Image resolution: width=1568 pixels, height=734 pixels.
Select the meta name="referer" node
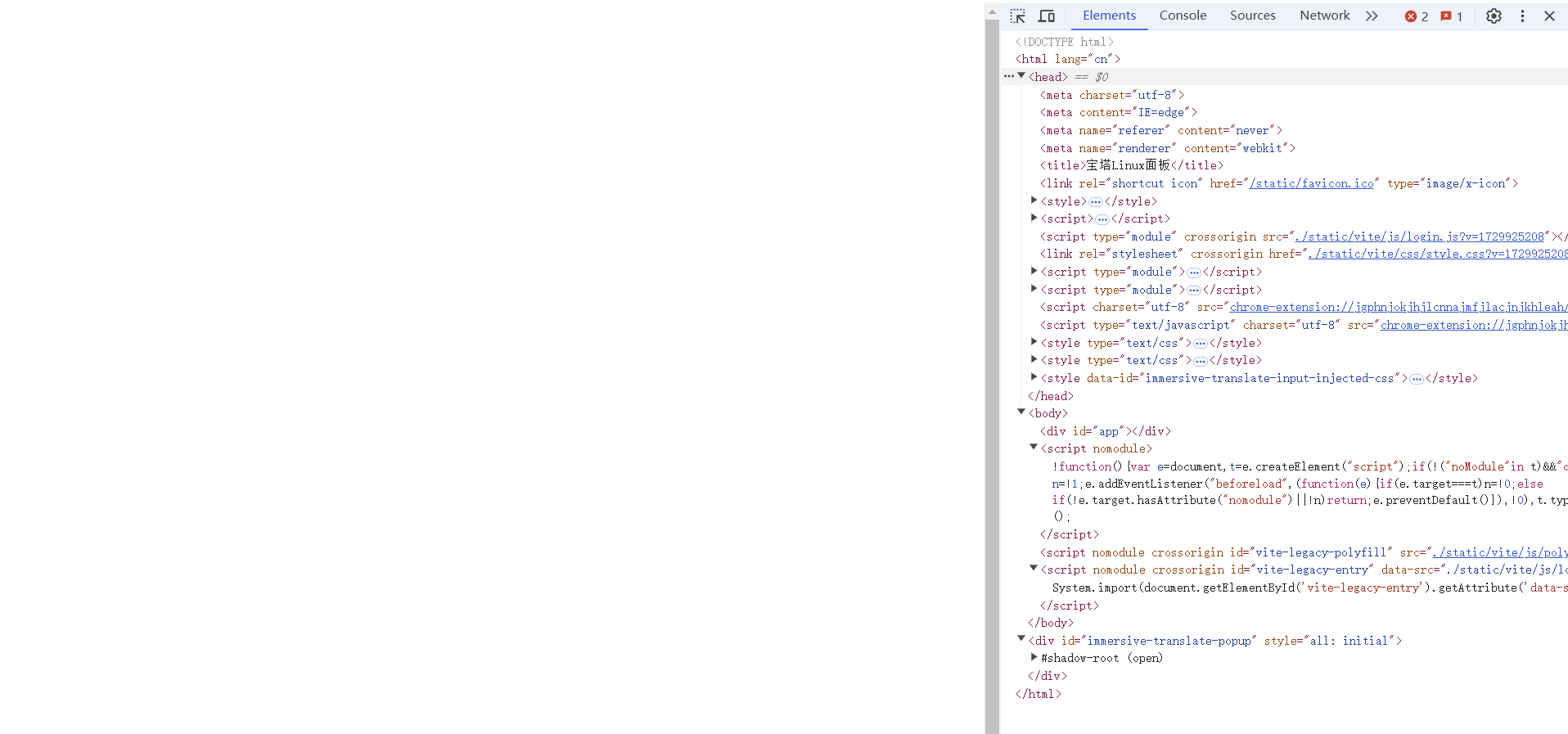(1161, 130)
